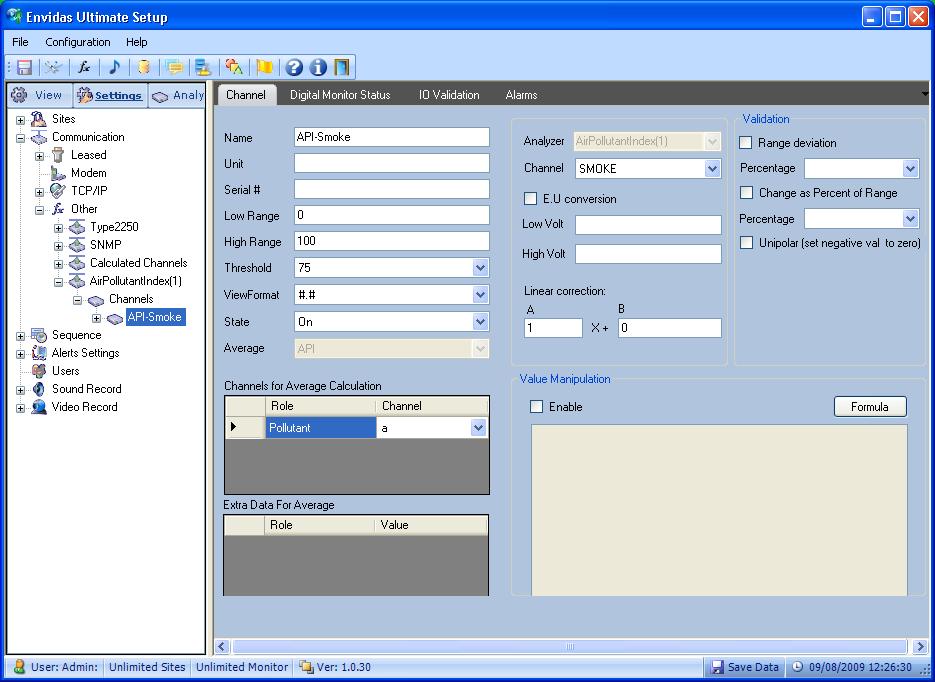Screen dimensions: 935x682
Task: Click the music note toolbar icon
Action: coord(114,67)
